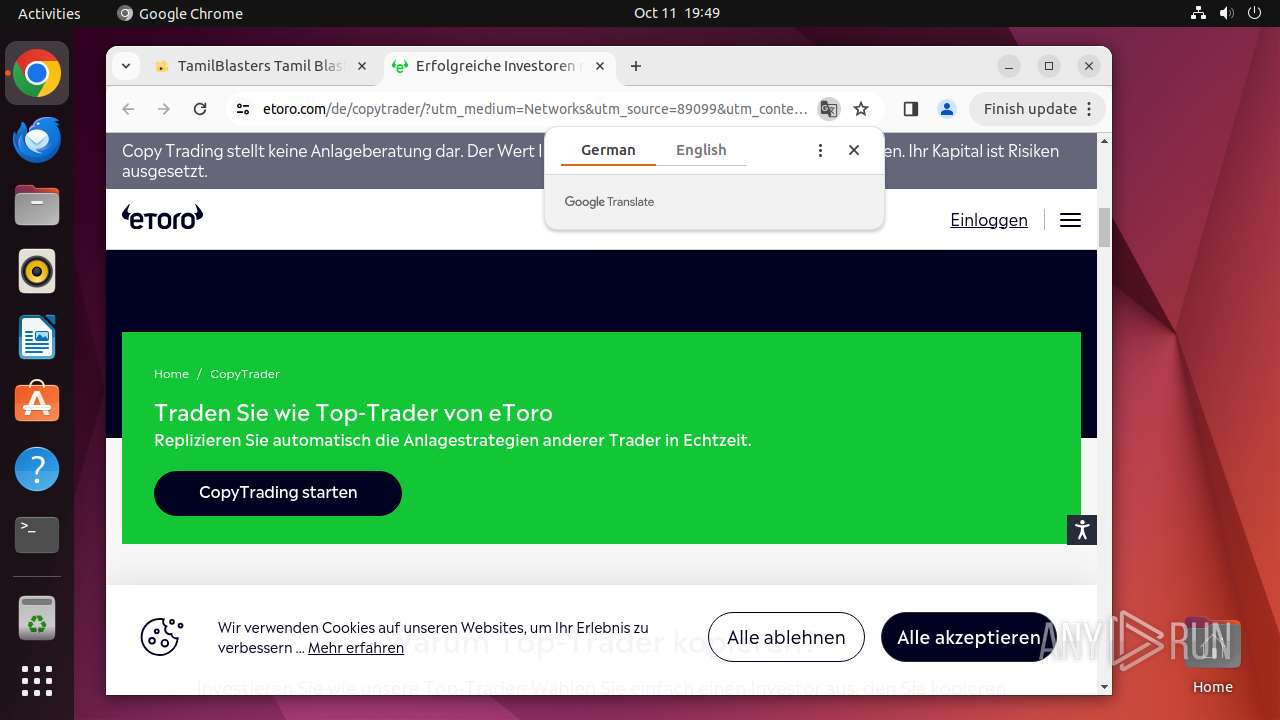Launch LibreOffice Writer from the dock
Image resolution: width=1280 pixels, height=720 pixels.
coord(37,337)
